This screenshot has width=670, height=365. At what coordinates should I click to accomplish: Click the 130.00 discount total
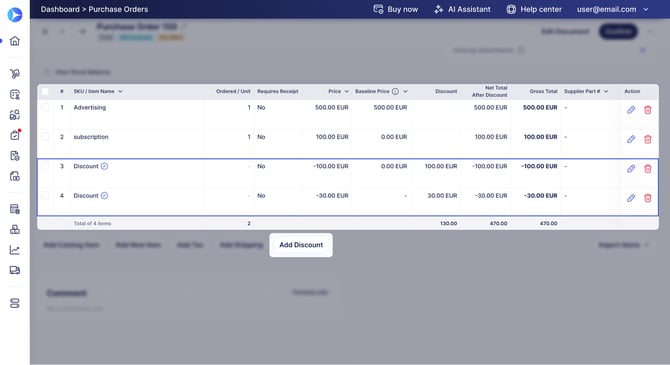click(x=448, y=223)
